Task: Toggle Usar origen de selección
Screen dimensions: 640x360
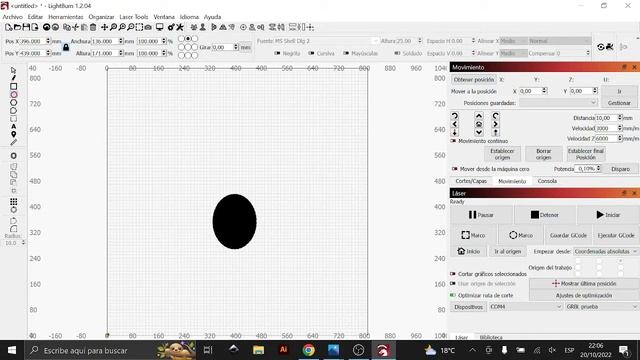Action: click(453, 283)
